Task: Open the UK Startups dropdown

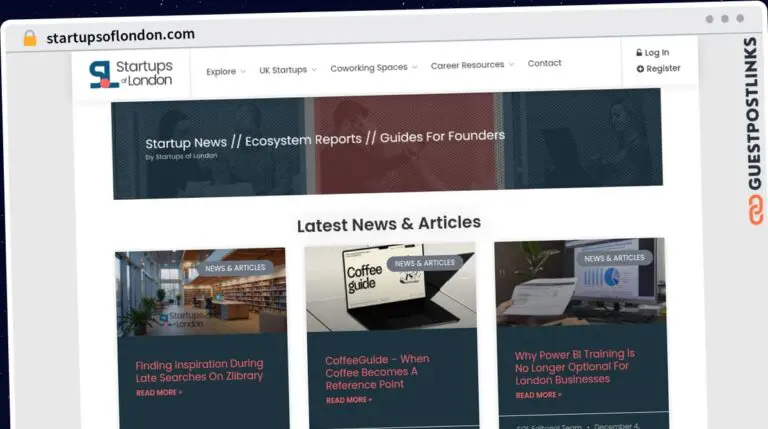Action: pyautogui.click(x=288, y=70)
